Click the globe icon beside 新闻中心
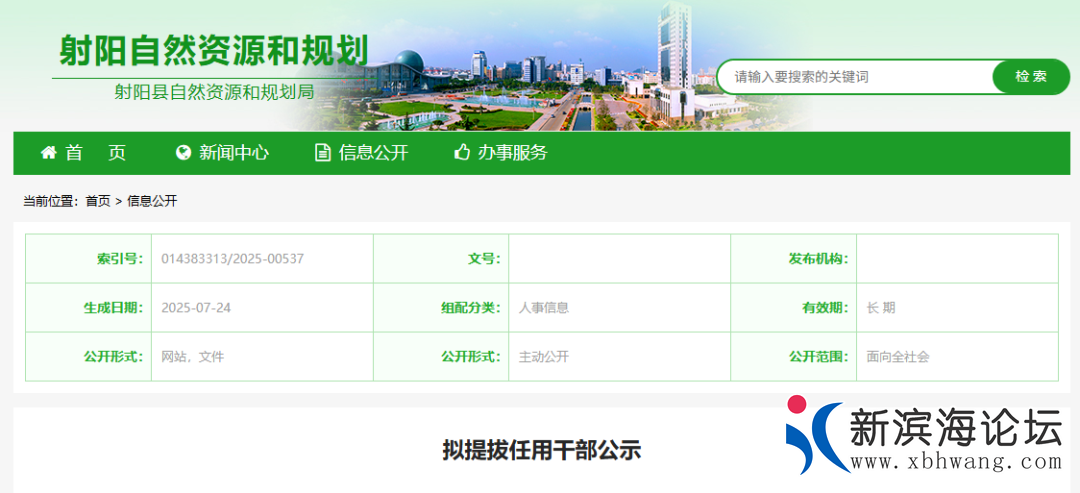The width and height of the screenshot is (1080, 493). coord(183,153)
